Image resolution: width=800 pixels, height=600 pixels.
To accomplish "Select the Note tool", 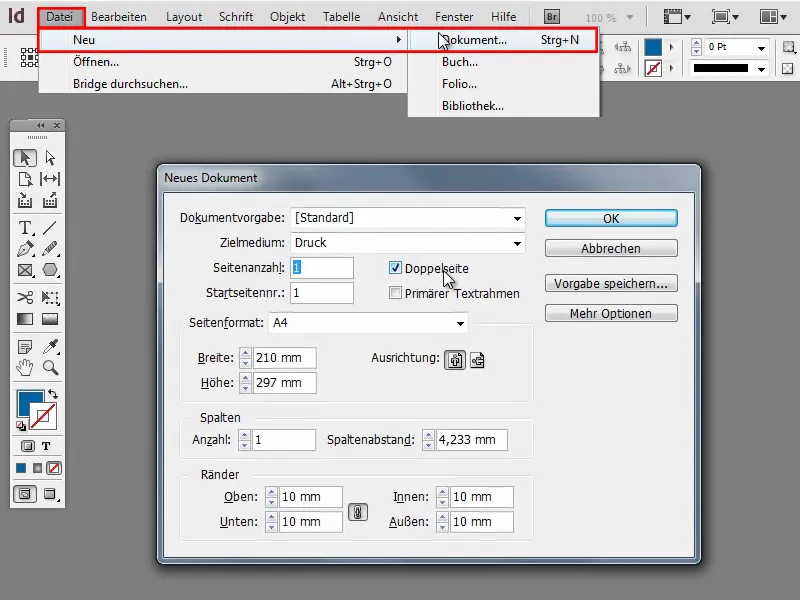I will click(24, 347).
